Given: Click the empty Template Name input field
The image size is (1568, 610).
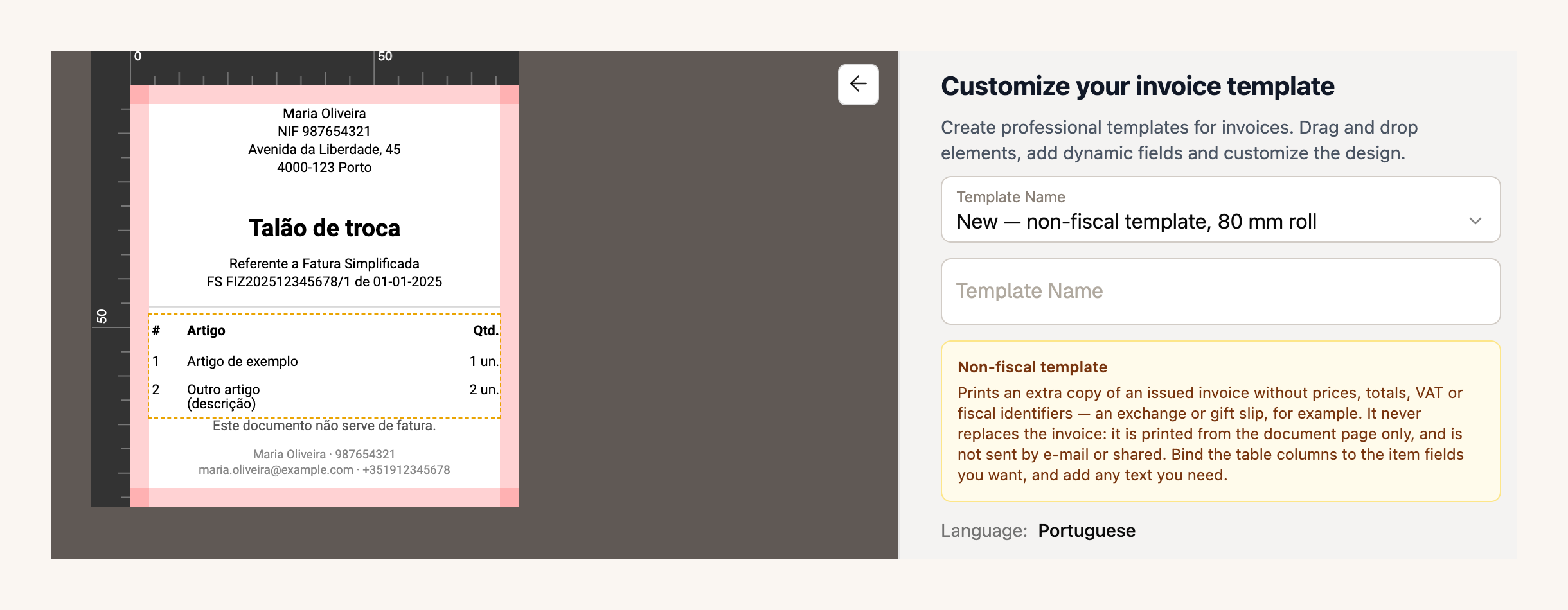Looking at the screenshot, I should pos(1220,292).
